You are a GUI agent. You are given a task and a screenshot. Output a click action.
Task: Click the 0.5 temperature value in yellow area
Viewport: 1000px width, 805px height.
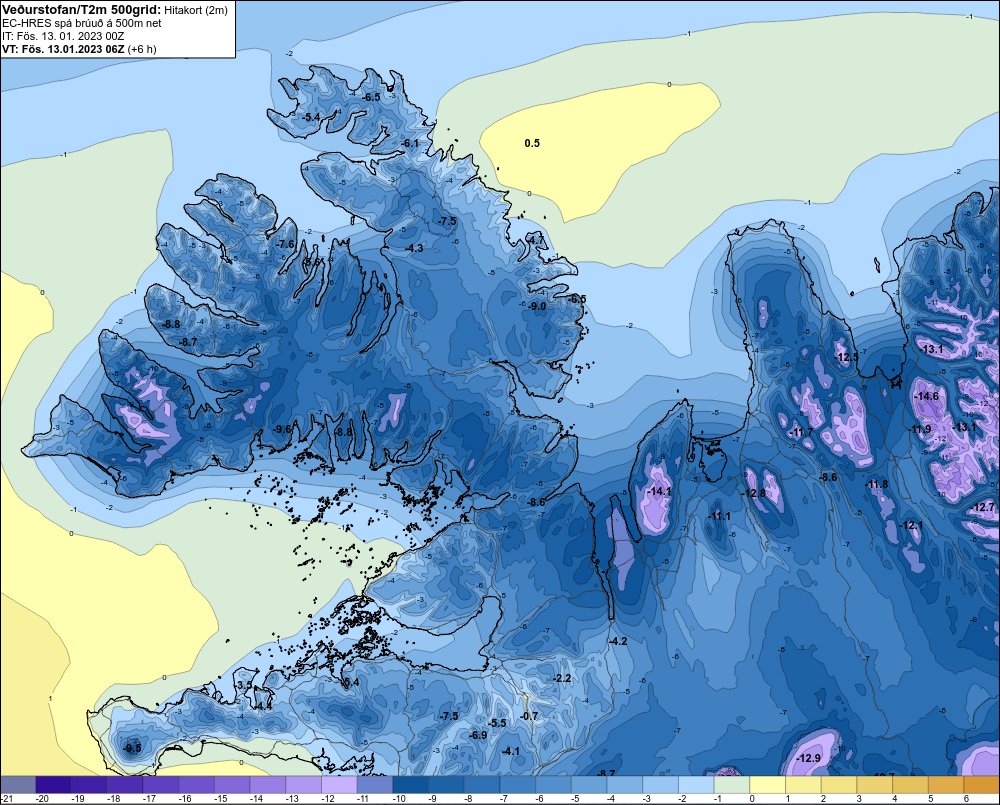point(532,143)
